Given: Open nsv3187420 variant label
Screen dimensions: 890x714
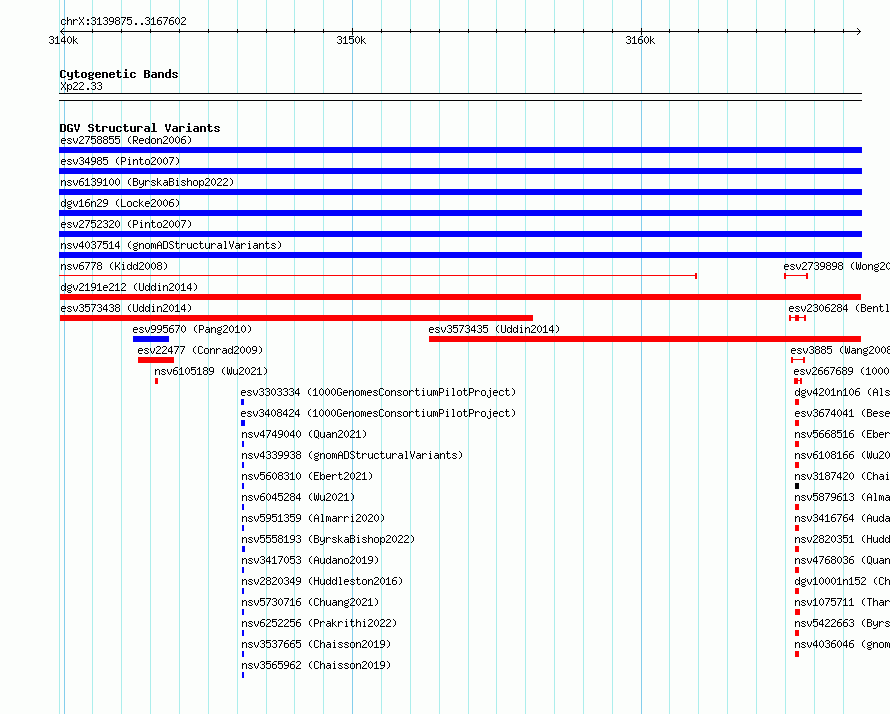Looking at the screenshot, I should pyautogui.click(x=842, y=476).
